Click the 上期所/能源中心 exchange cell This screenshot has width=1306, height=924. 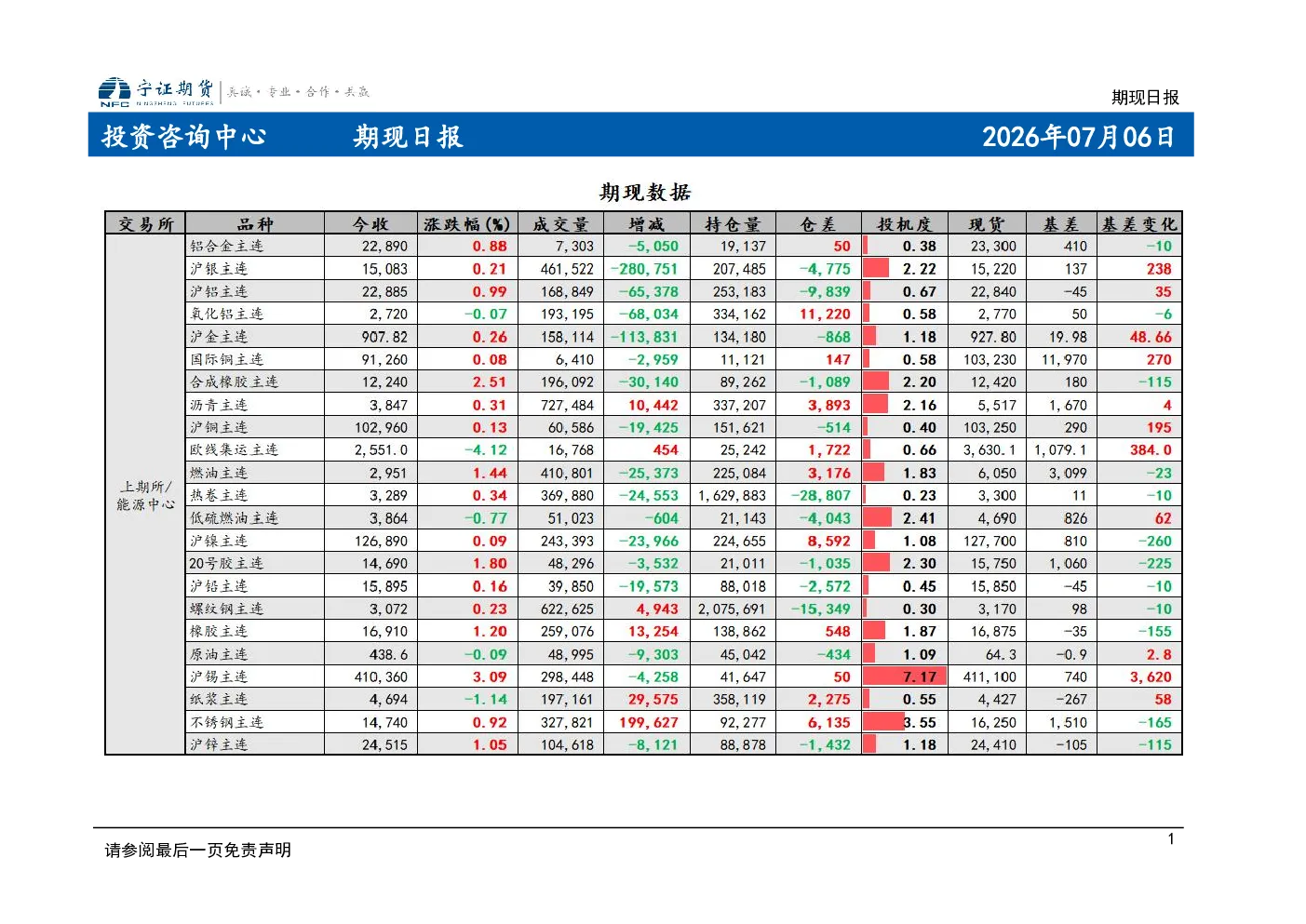point(146,495)
